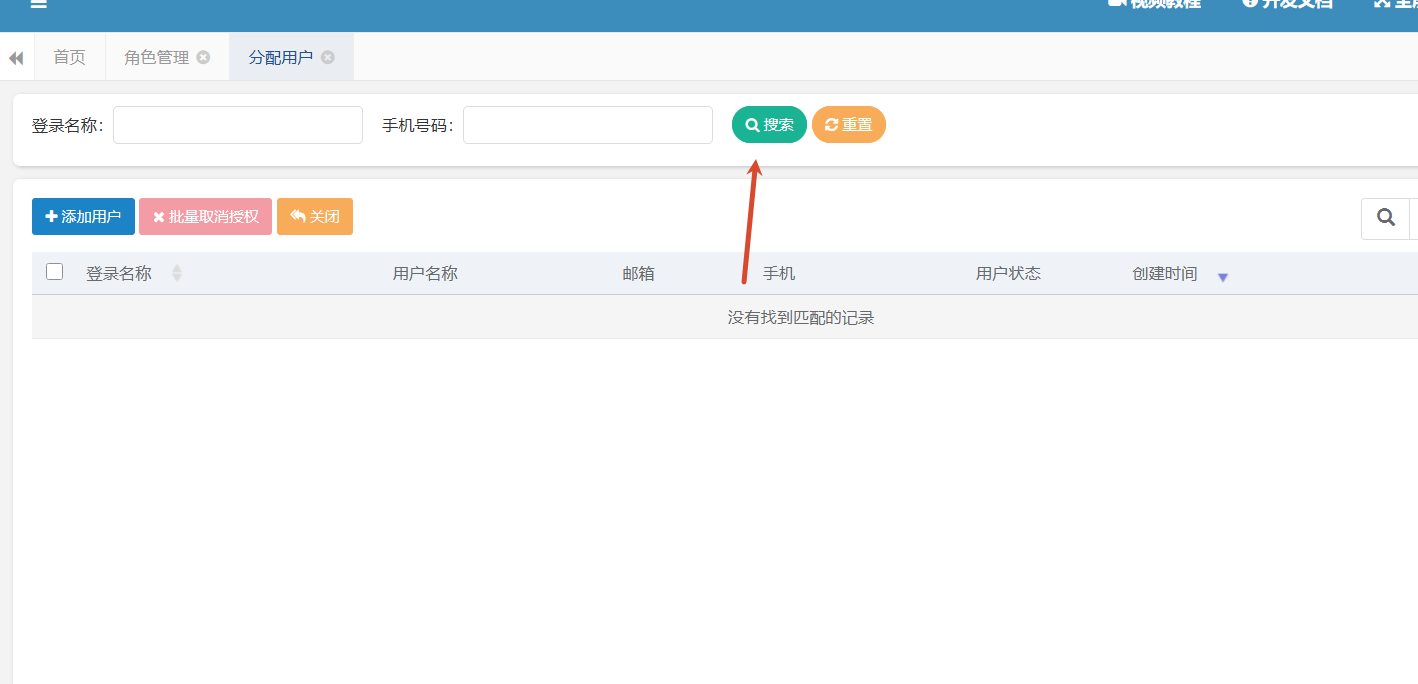1418x684 pixels.
Task: Select the 分配用户 tab
Action: point(281,57)
